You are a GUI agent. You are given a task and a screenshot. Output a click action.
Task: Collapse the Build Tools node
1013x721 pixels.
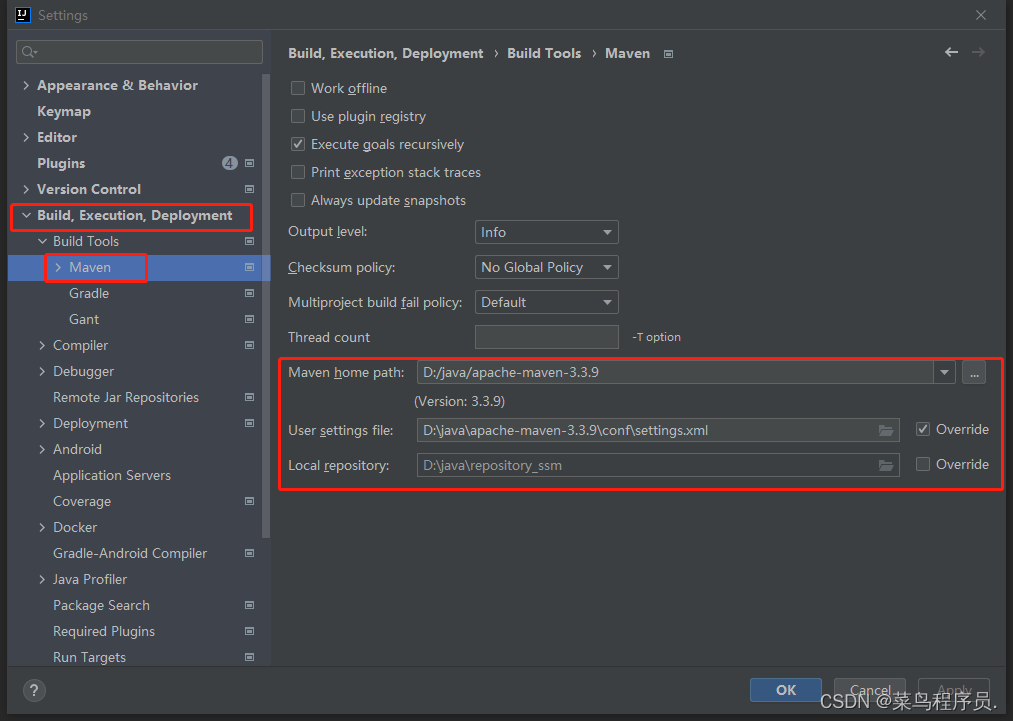click(42, 241)
